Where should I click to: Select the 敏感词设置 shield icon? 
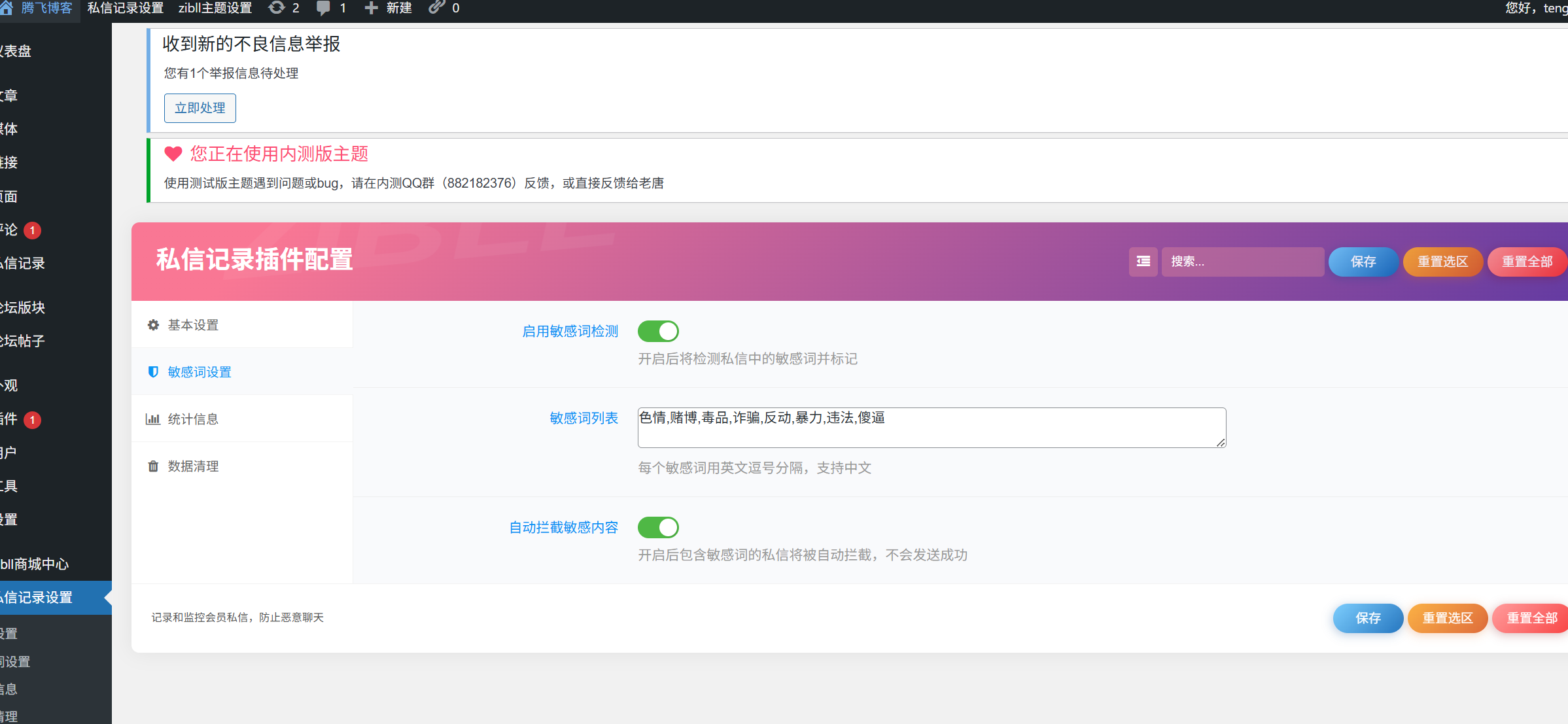tap(153, 371)
